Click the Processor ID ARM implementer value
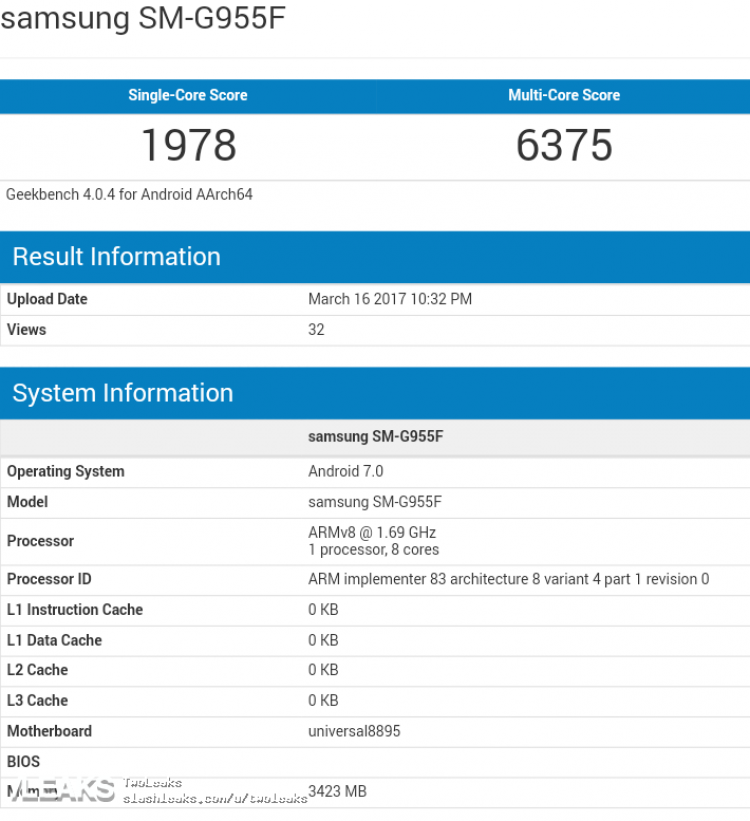Viewport: 750px width, 821px height. point(508,579)
